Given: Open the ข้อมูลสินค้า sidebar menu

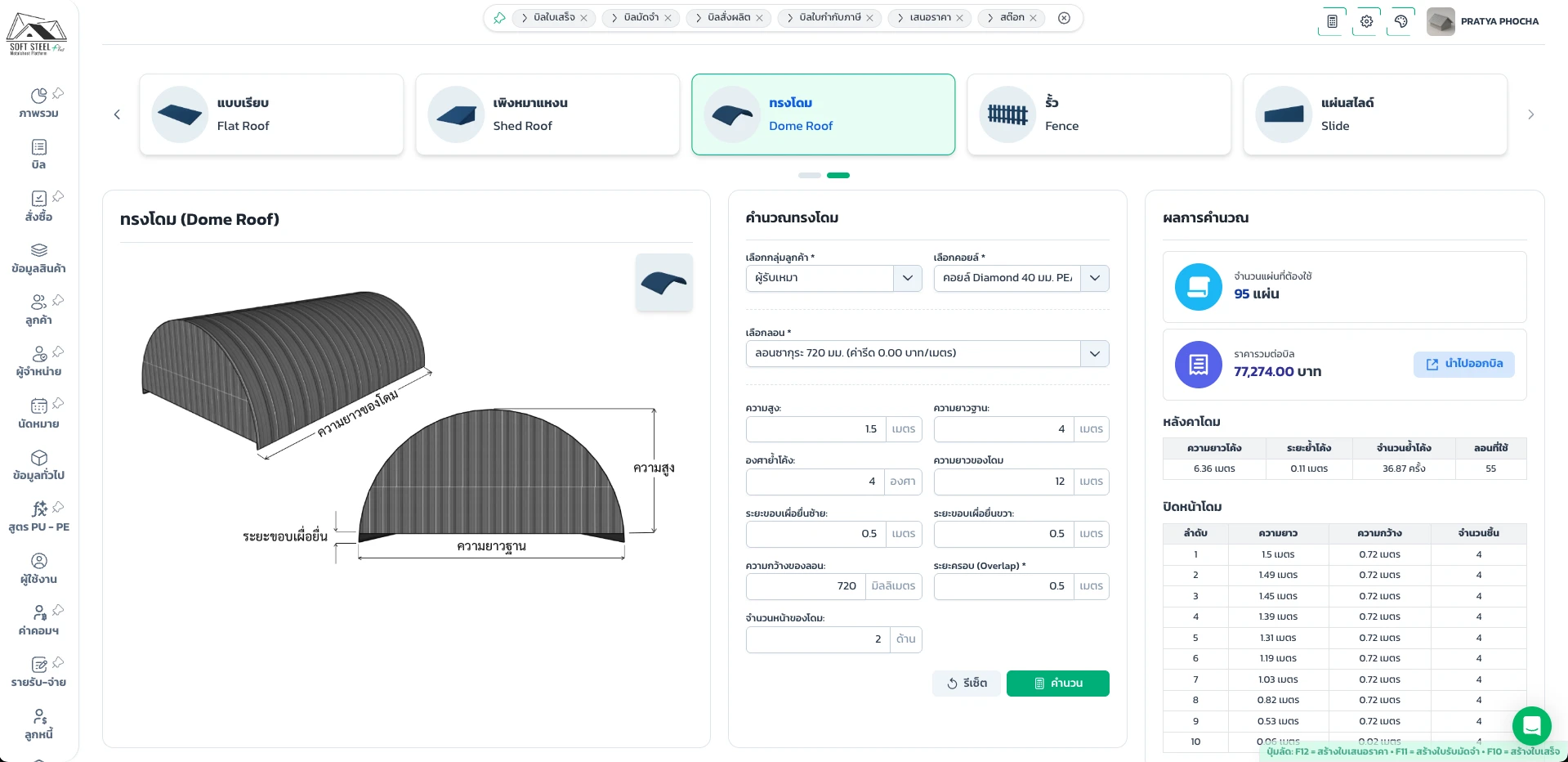Looking at the screenshot, I should [x=38, y=258].
